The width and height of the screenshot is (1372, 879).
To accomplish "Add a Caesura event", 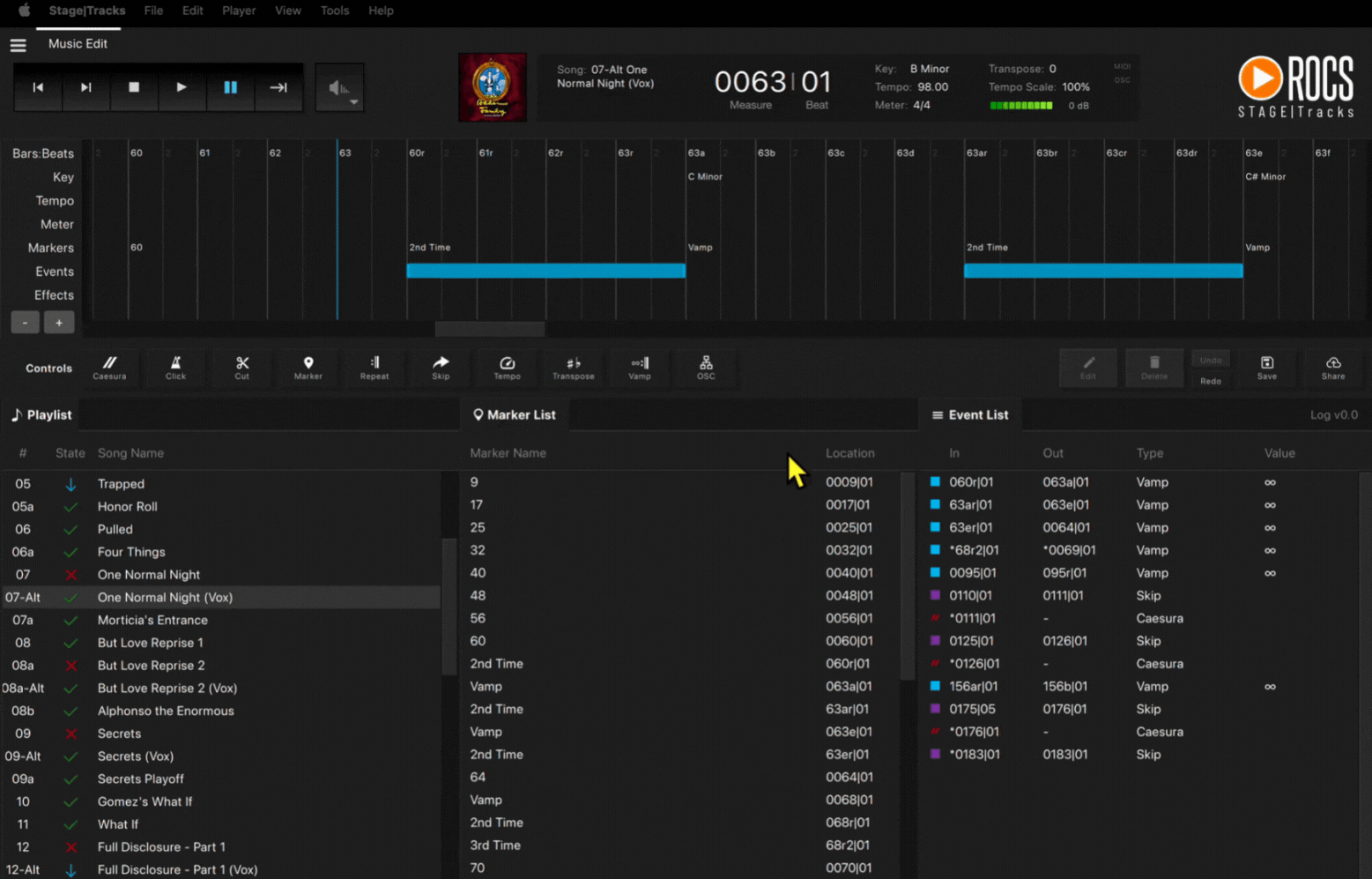I will point(109,368).
